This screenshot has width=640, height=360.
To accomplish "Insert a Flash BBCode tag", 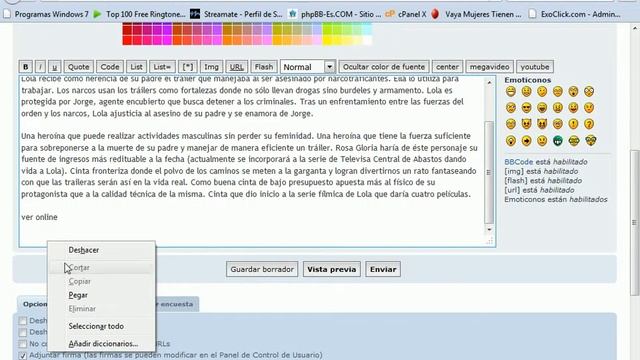I will coord(264,67).
